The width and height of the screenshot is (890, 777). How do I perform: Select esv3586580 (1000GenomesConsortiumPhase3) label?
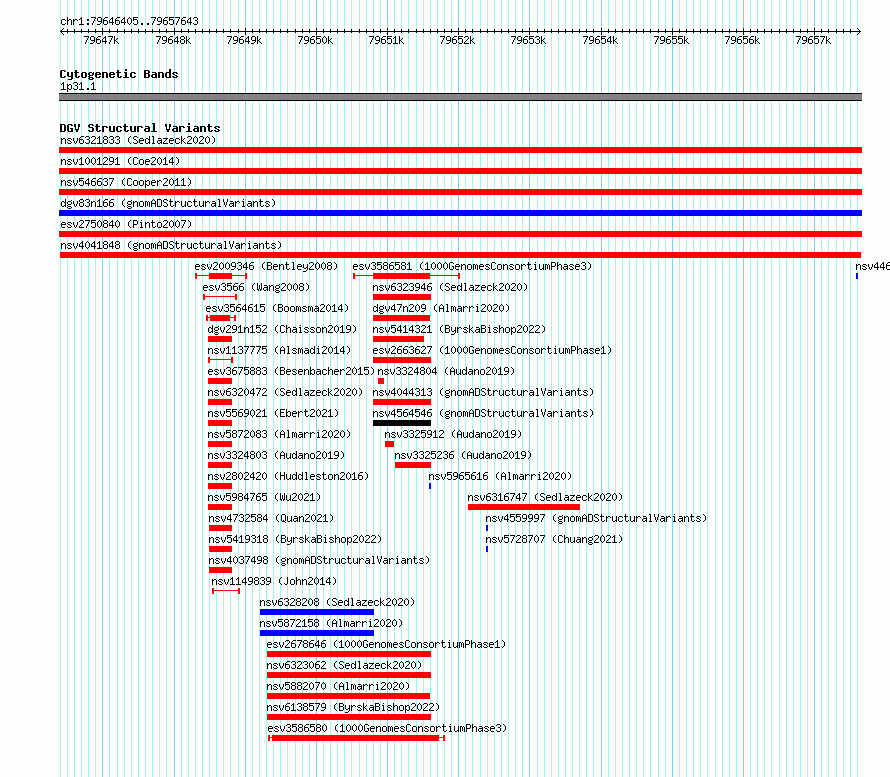(x=387, y=728)
